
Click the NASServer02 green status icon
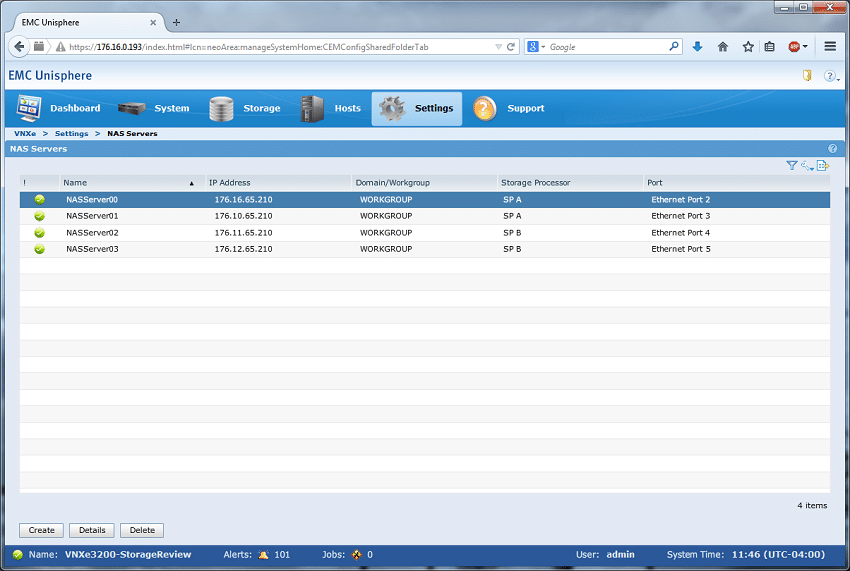(x=40, y=233)
